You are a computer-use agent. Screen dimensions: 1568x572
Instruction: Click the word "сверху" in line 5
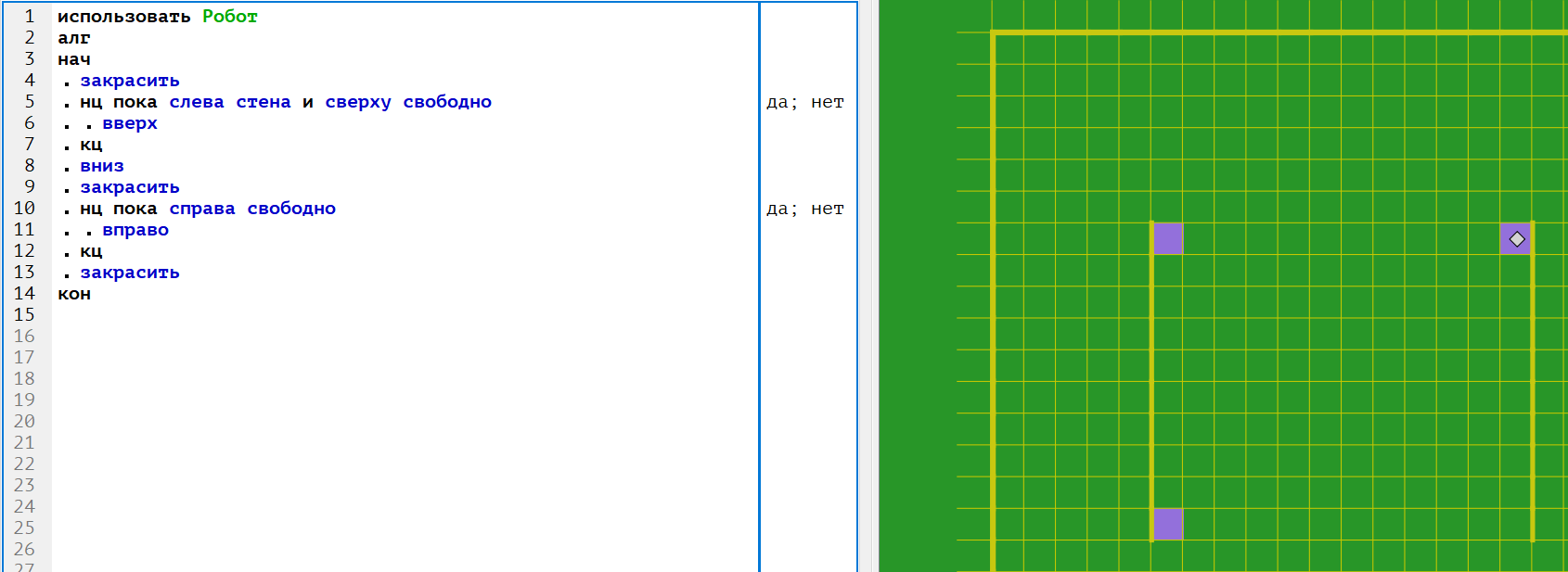[358, 102]
